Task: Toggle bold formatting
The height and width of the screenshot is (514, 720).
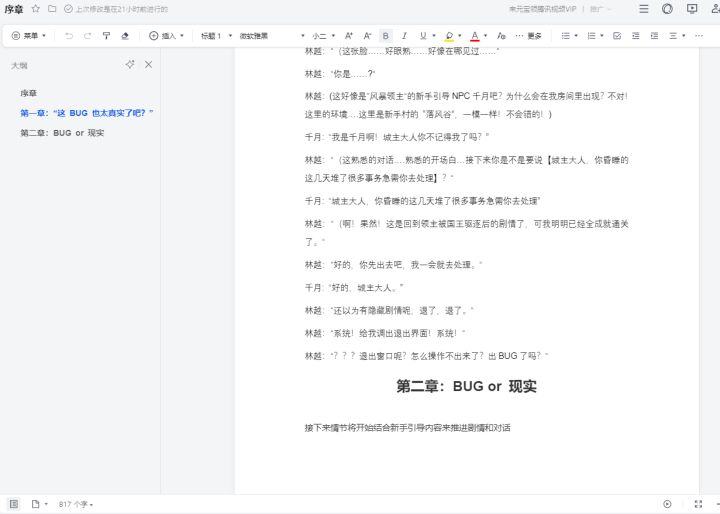Action: 386,36
